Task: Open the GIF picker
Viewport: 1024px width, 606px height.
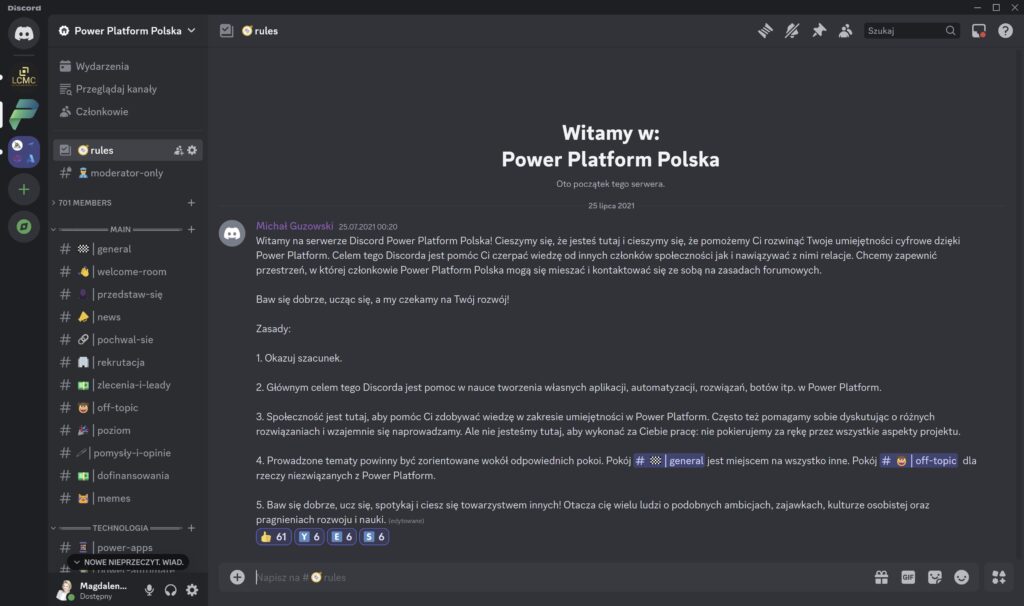Action: (x=908, y=577)
